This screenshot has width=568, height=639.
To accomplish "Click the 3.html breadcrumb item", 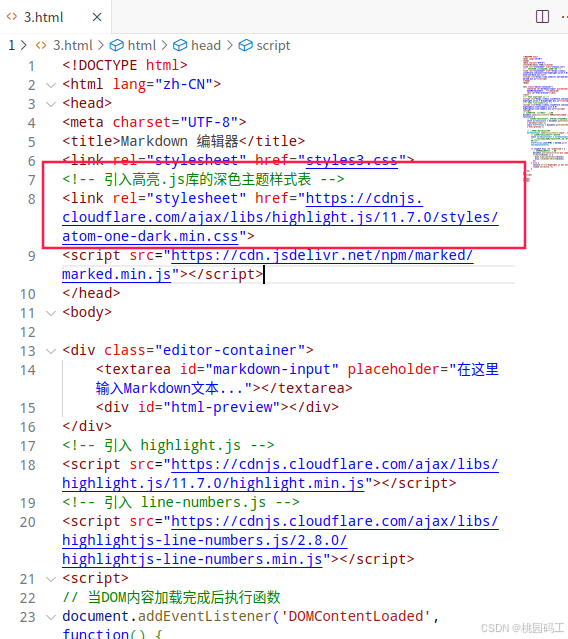I will [x=73, y=45].
